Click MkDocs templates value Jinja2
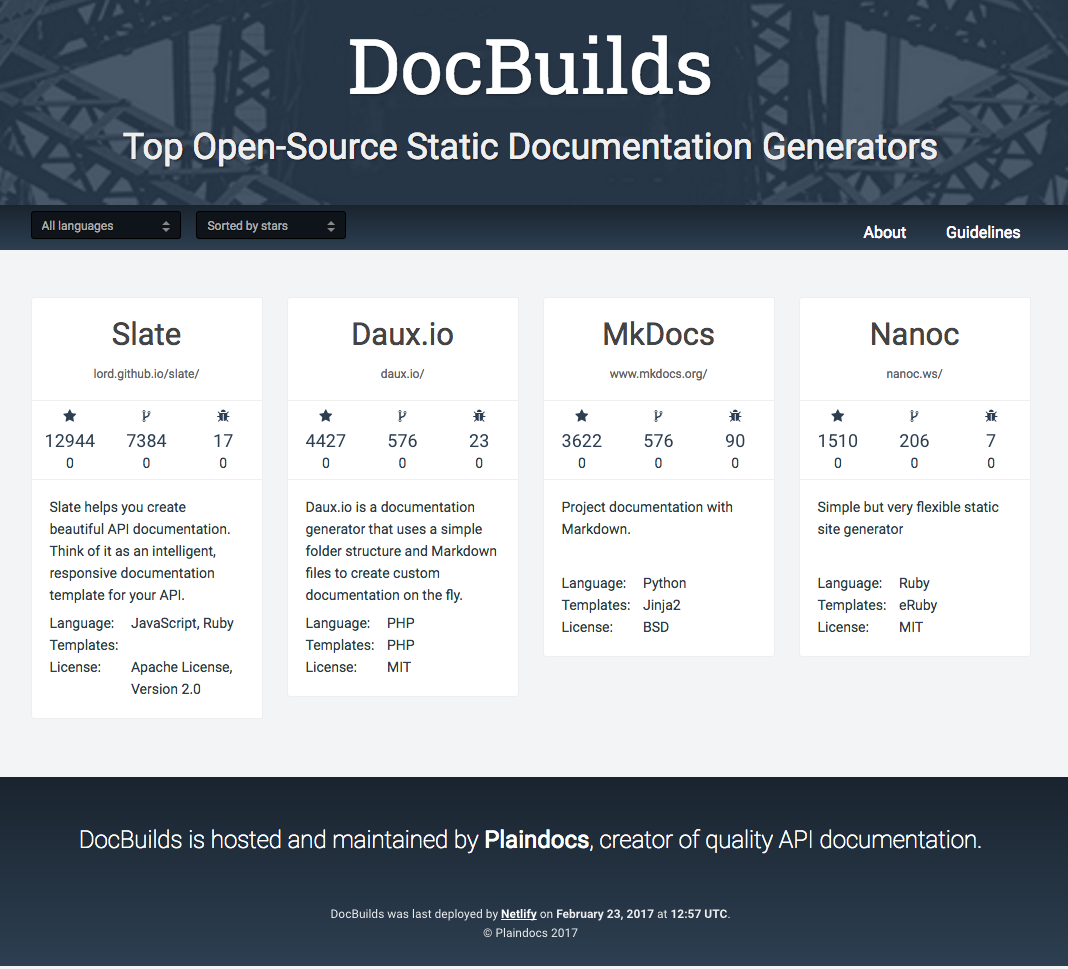The width and height of the screenshot is (1068, 969). click(661, 605)
